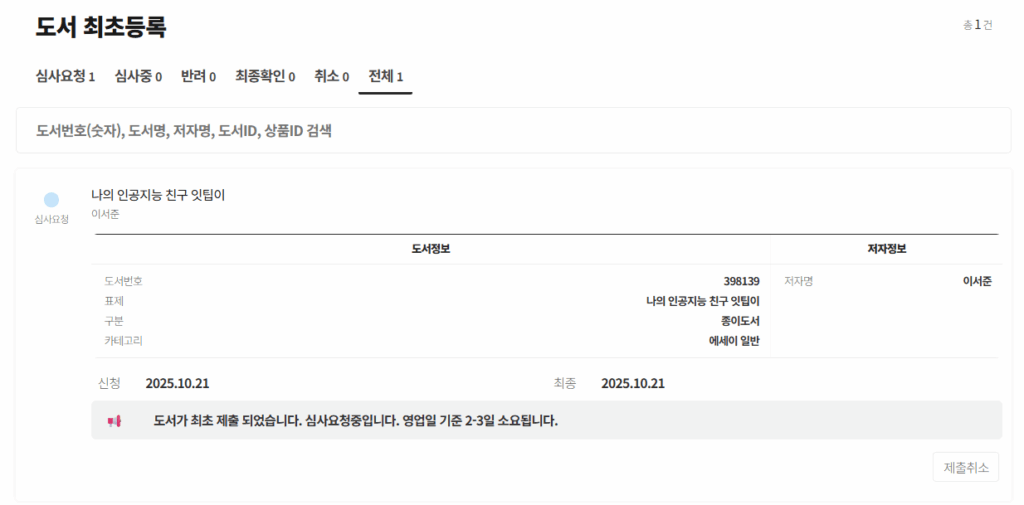Click the 에세이 일반 category value

click(734, 341)
